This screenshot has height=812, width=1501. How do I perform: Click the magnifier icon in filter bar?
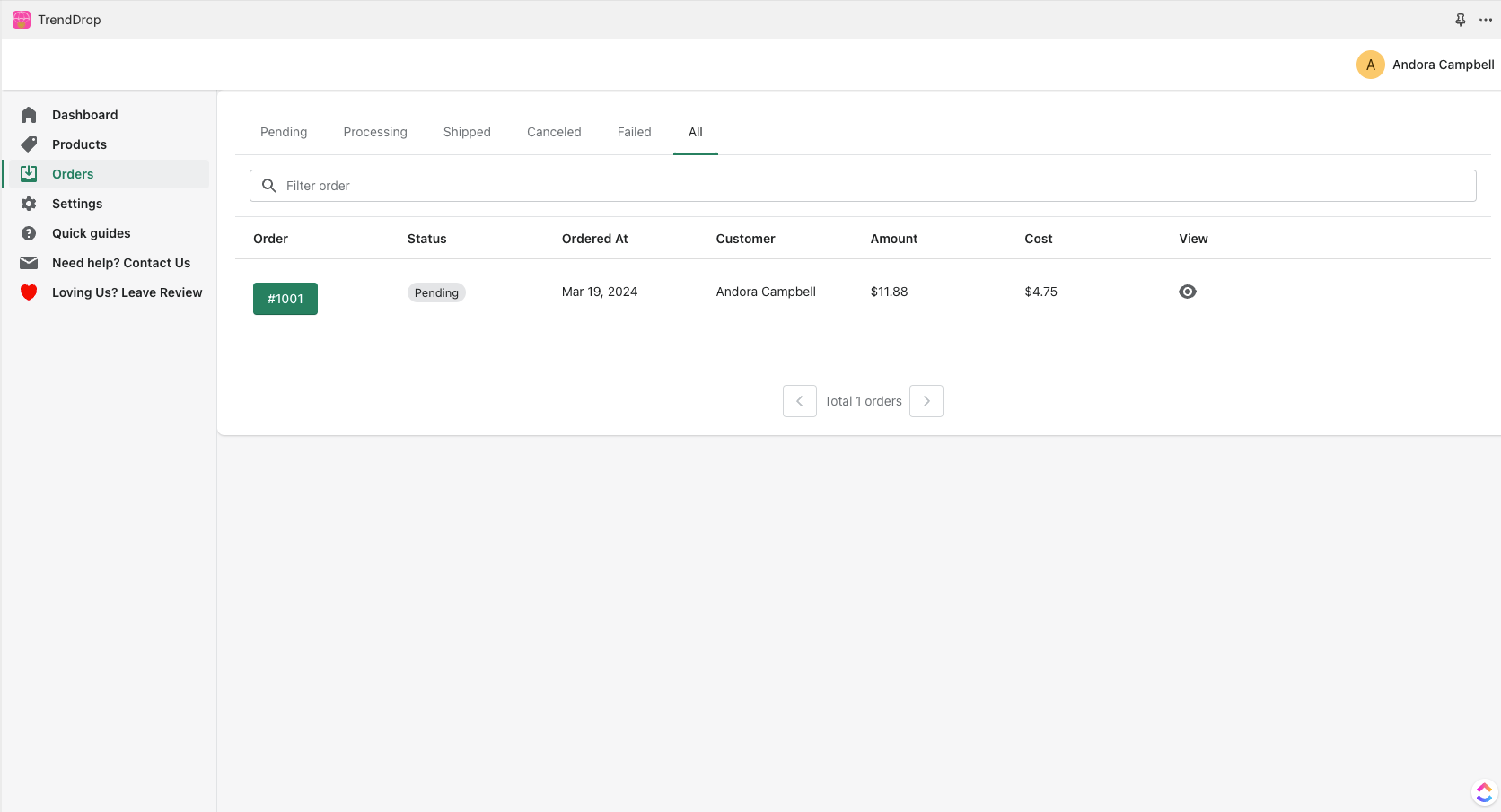tap(268, 186)
